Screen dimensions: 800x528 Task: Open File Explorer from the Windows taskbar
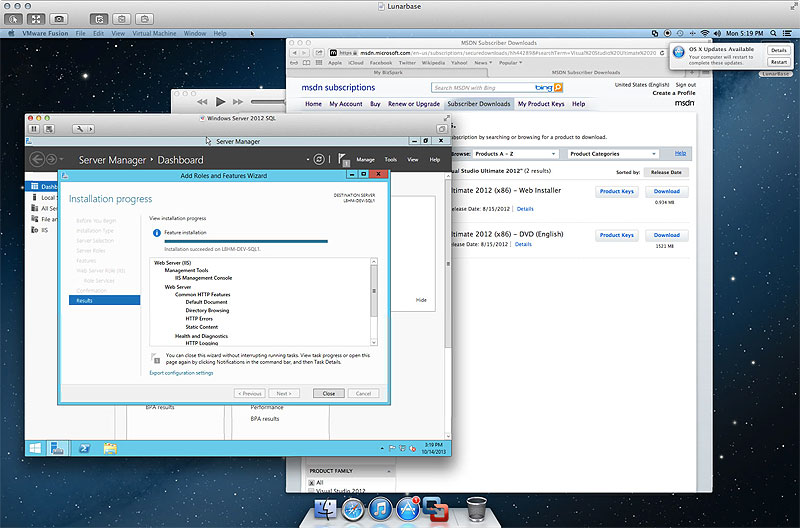[110, 448]
